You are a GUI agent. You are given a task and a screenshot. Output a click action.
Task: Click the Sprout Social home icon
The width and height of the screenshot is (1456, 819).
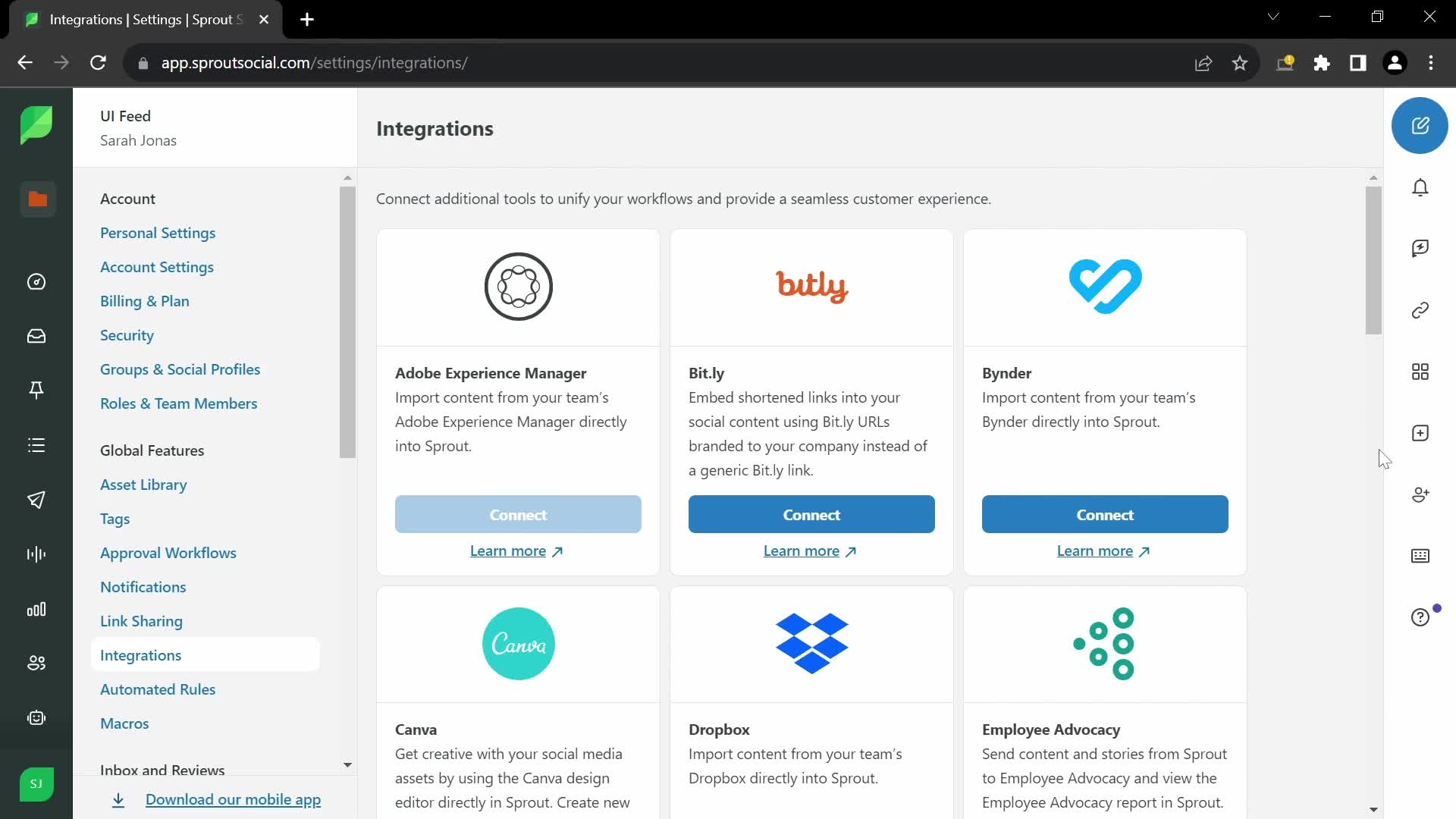click(x=36, y=124)
